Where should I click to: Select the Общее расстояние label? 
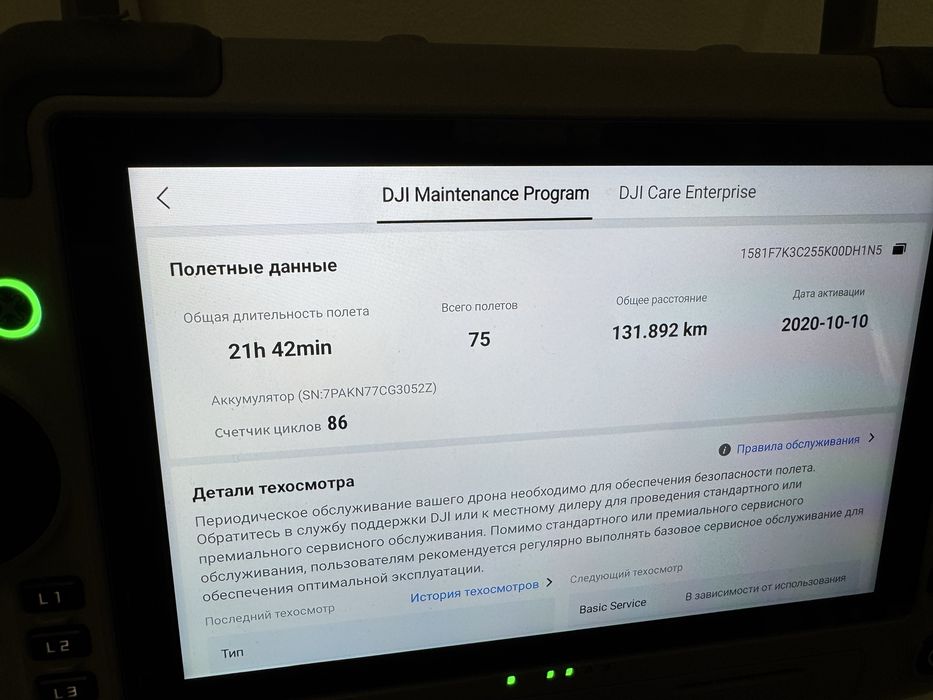661,299
